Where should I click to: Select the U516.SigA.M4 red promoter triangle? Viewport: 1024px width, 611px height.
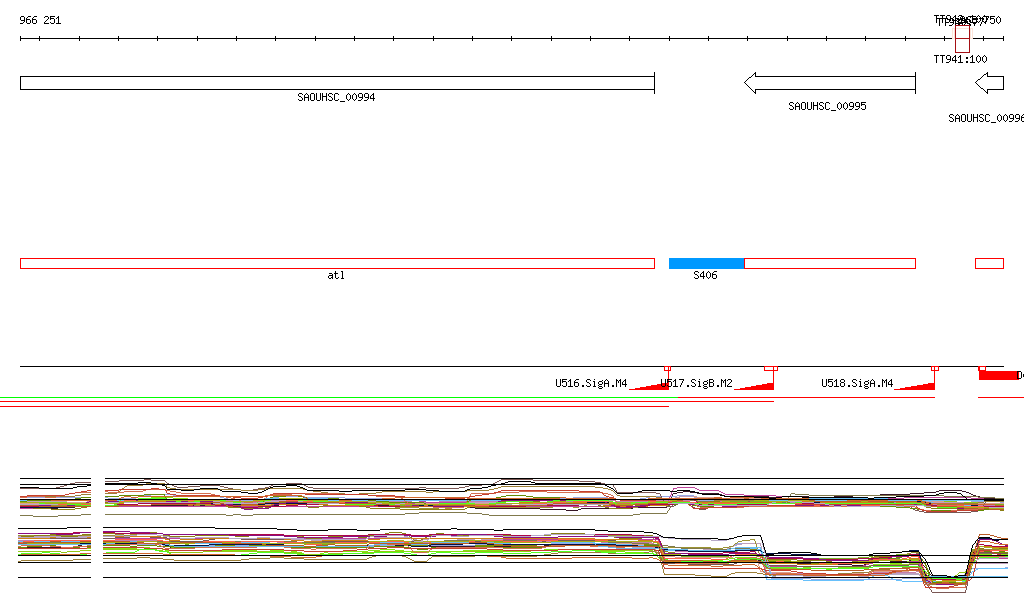point(652,385)
